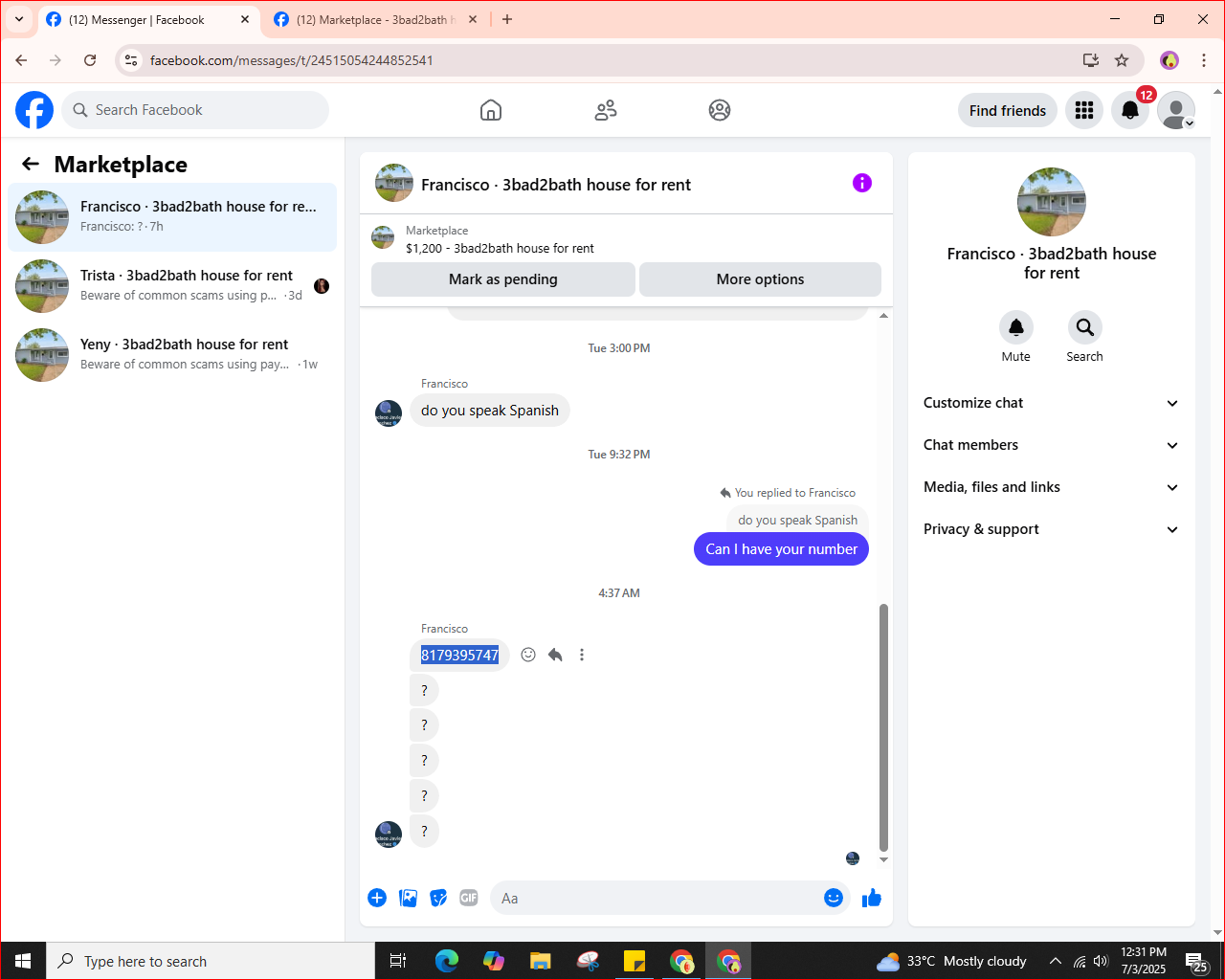Choose a GIF in the composer
The height and width of the screenshot is (980, 1225).
469,898
